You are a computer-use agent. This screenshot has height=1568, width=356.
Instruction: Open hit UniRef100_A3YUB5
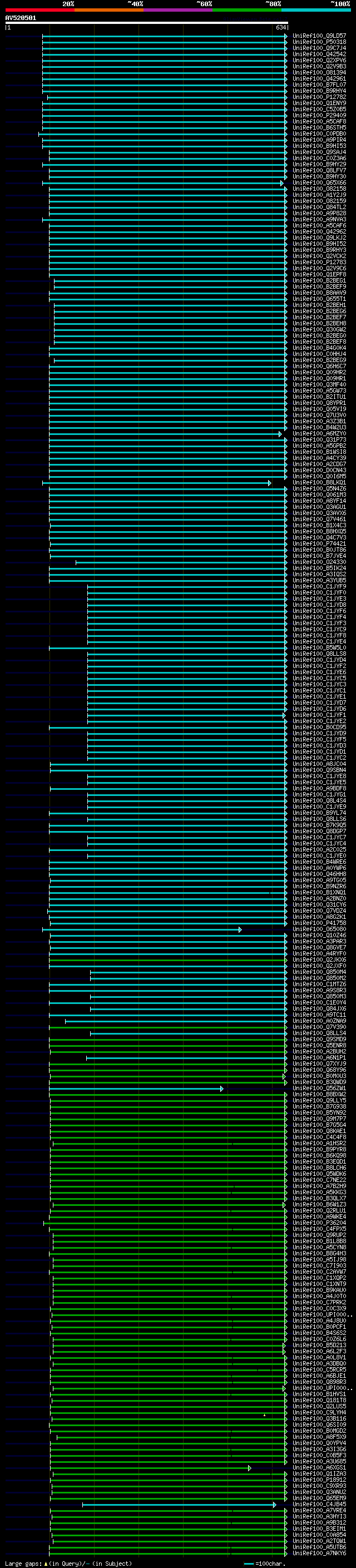(x=319, y=581)
